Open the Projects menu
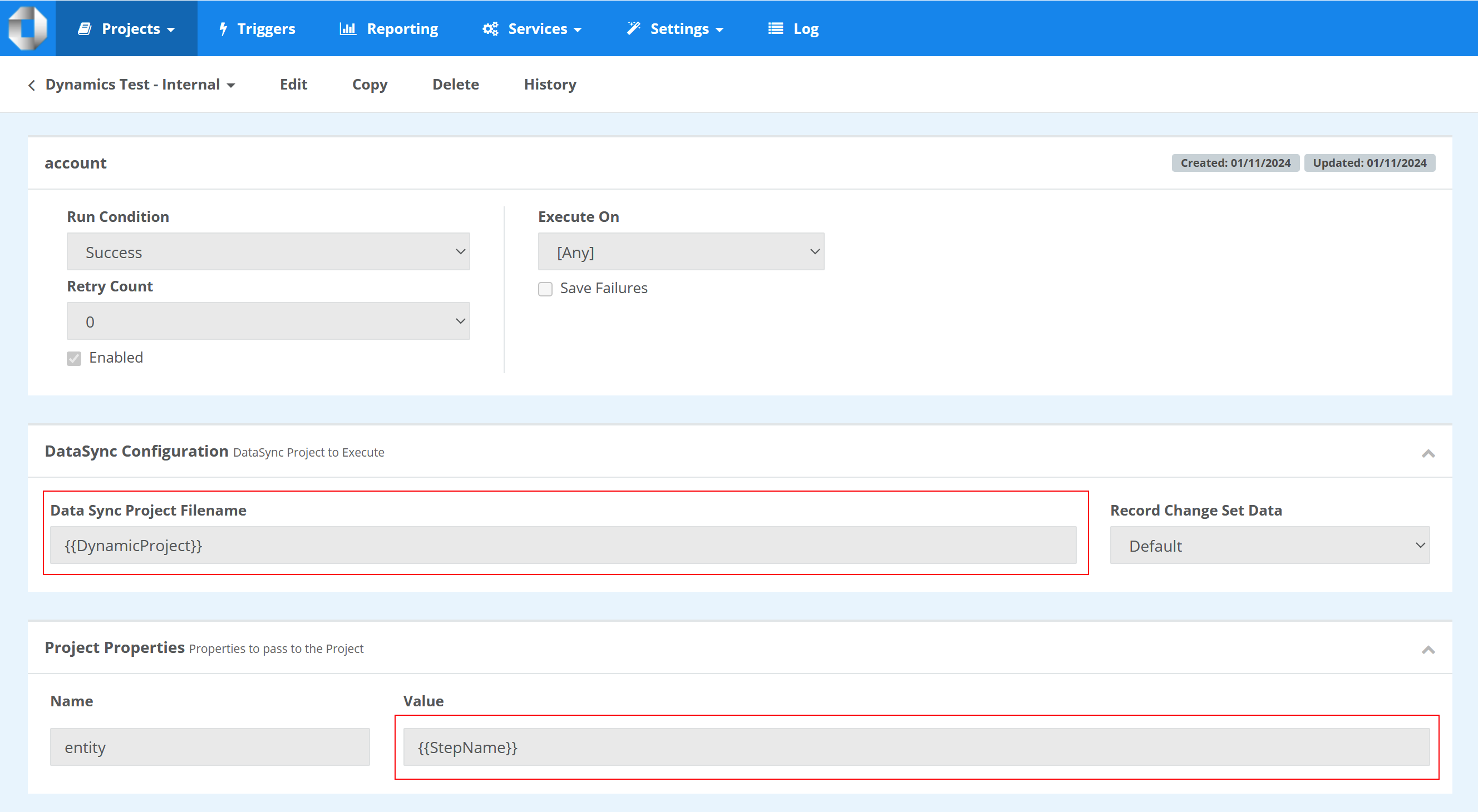The width and height of the screenshot is (1478, 812). pos(126,28)
